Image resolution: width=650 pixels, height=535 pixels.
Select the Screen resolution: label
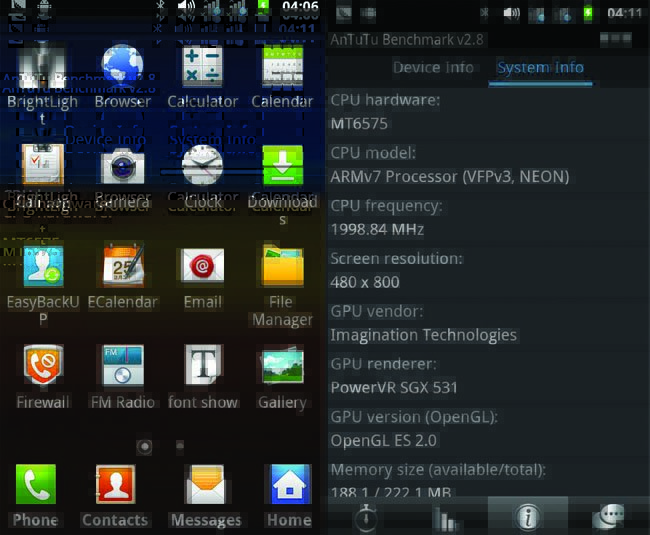tap(396, 259)
